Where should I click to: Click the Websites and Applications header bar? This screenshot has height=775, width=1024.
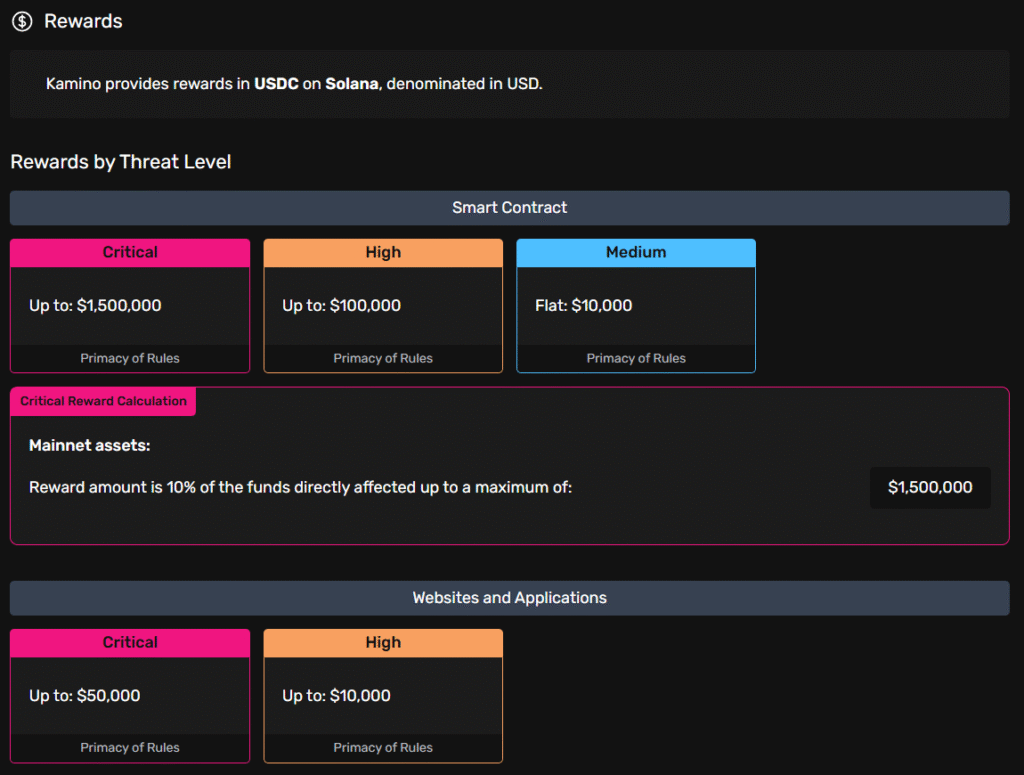(509, 598)
